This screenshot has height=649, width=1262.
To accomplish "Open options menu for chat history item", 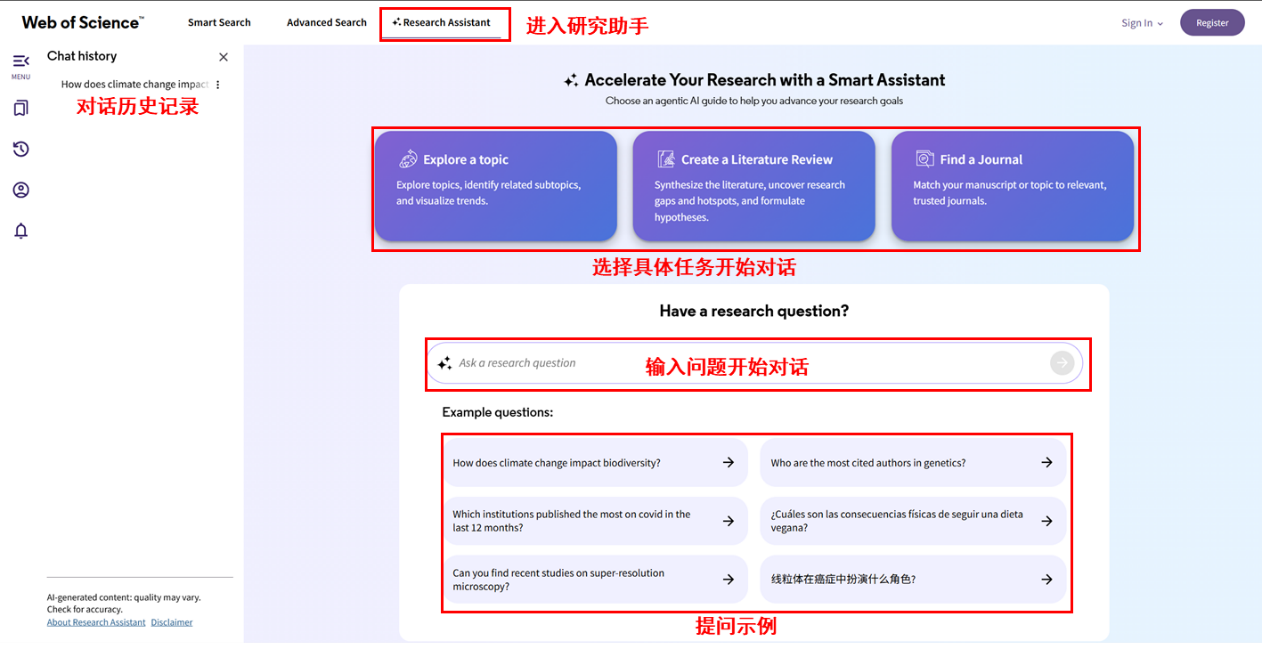I will tap(218, 85).
